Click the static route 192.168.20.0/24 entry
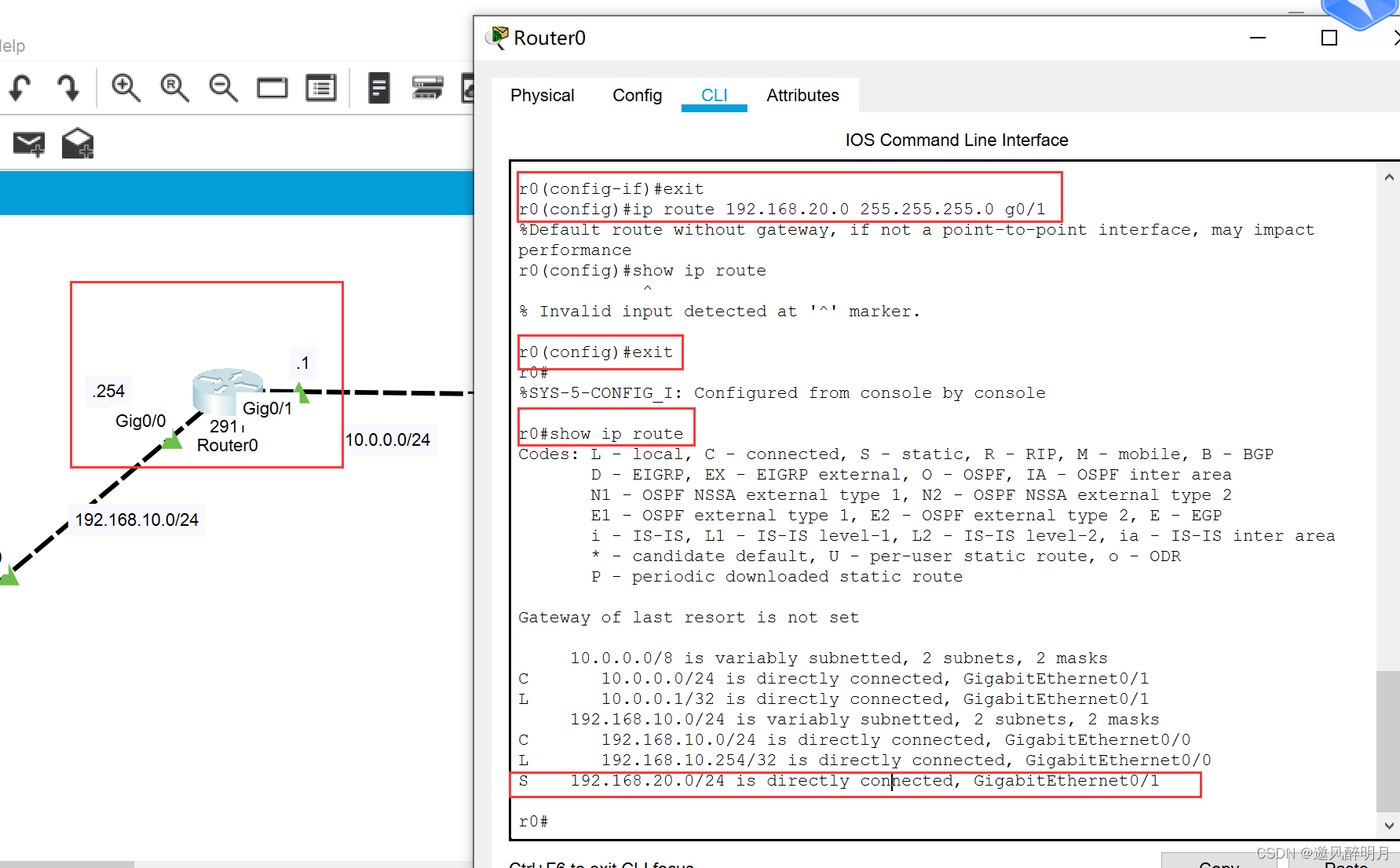This screenshot has height=868, width=1400. click(839, 780)
